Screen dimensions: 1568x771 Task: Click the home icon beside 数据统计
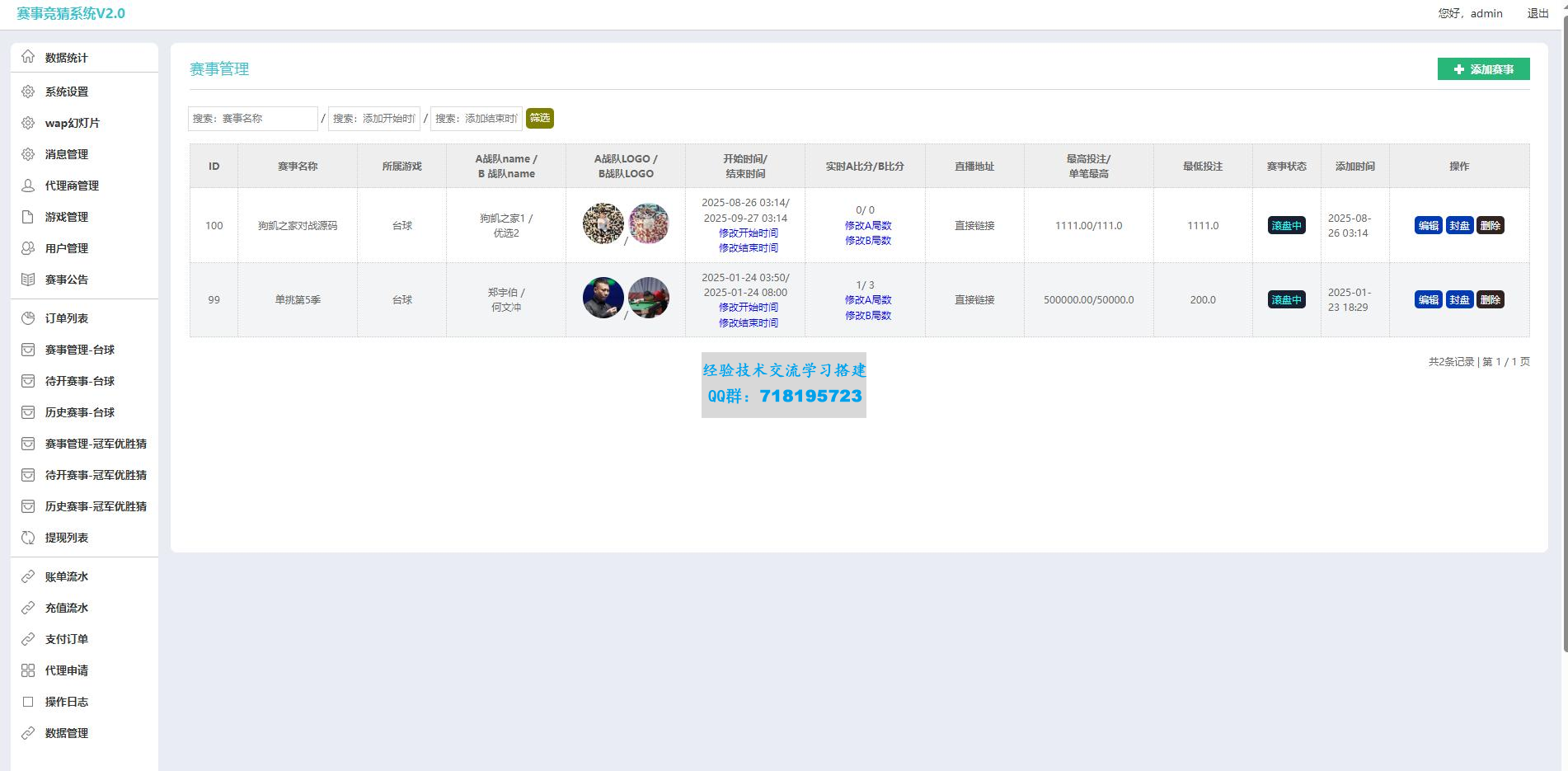(28, 57)
